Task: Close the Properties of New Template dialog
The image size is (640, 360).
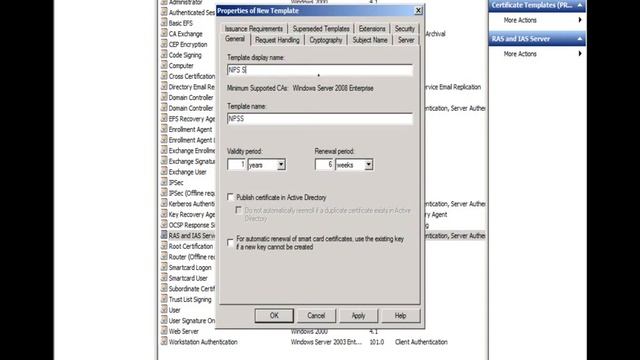Action: pos(418,11)
